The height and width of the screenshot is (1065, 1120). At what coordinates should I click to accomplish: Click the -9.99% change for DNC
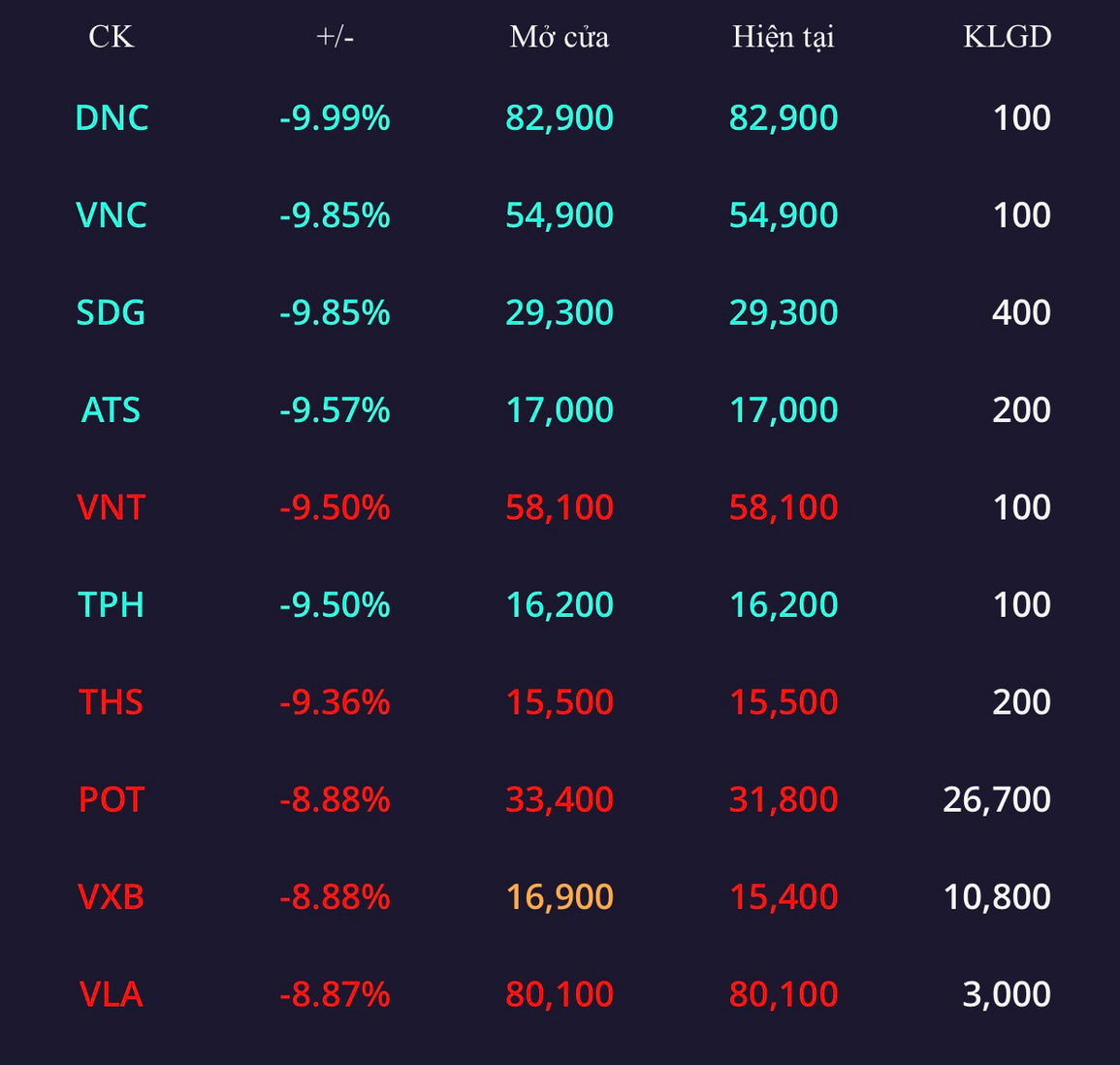point(335,118)
